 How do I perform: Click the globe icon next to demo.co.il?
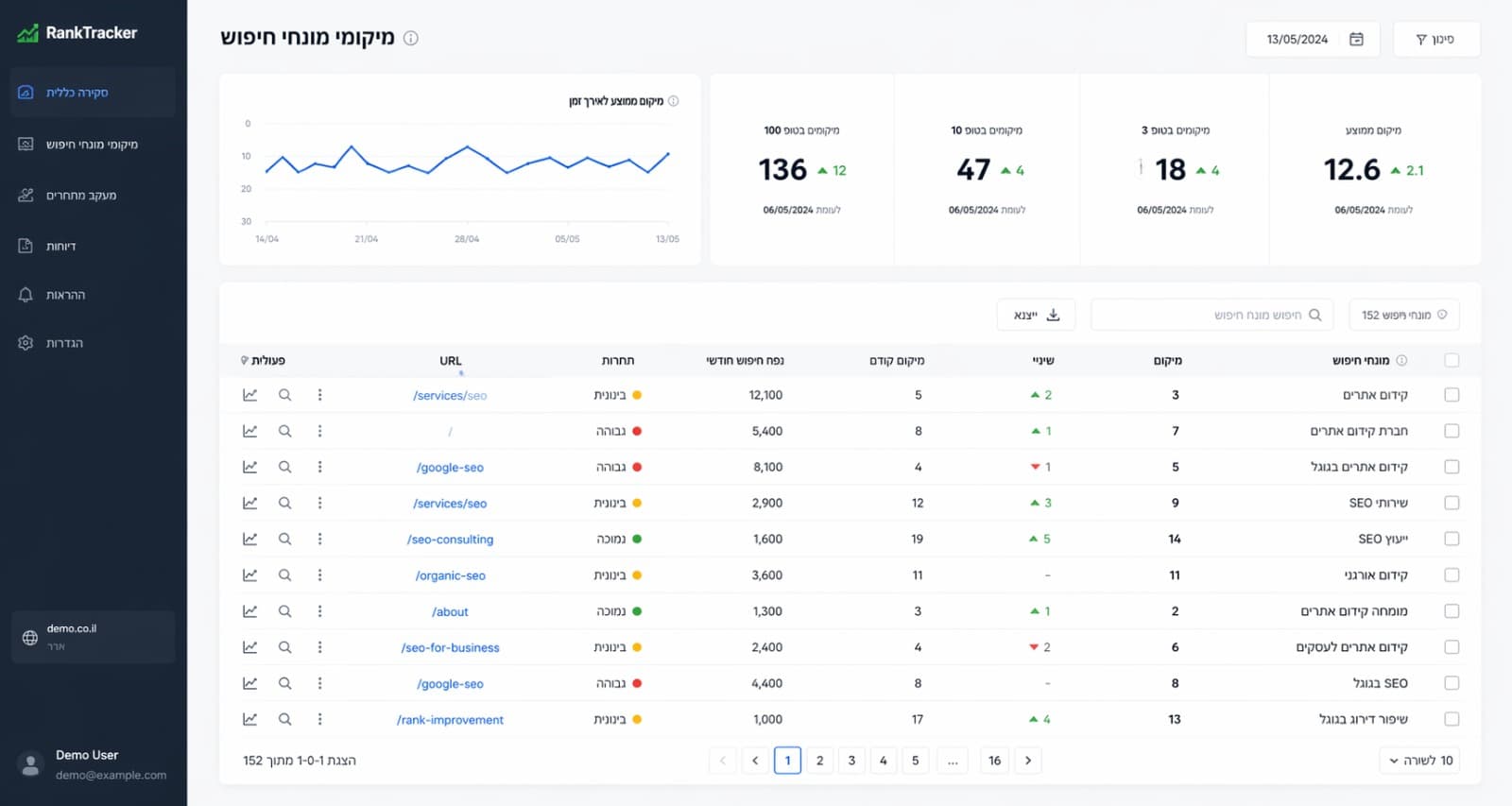tap(30, 638)
